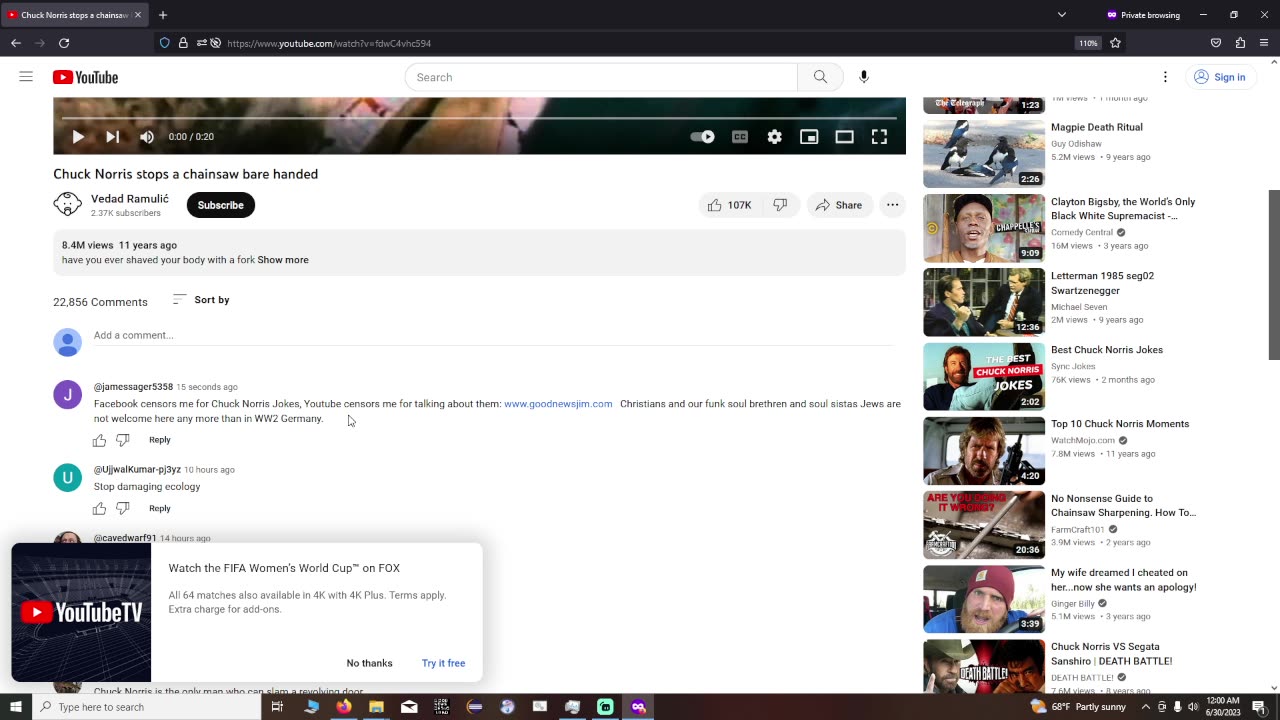This screenshot has width=1280, height=720.
Task: Play the Chuck Norris video
Action: point(78,137)
